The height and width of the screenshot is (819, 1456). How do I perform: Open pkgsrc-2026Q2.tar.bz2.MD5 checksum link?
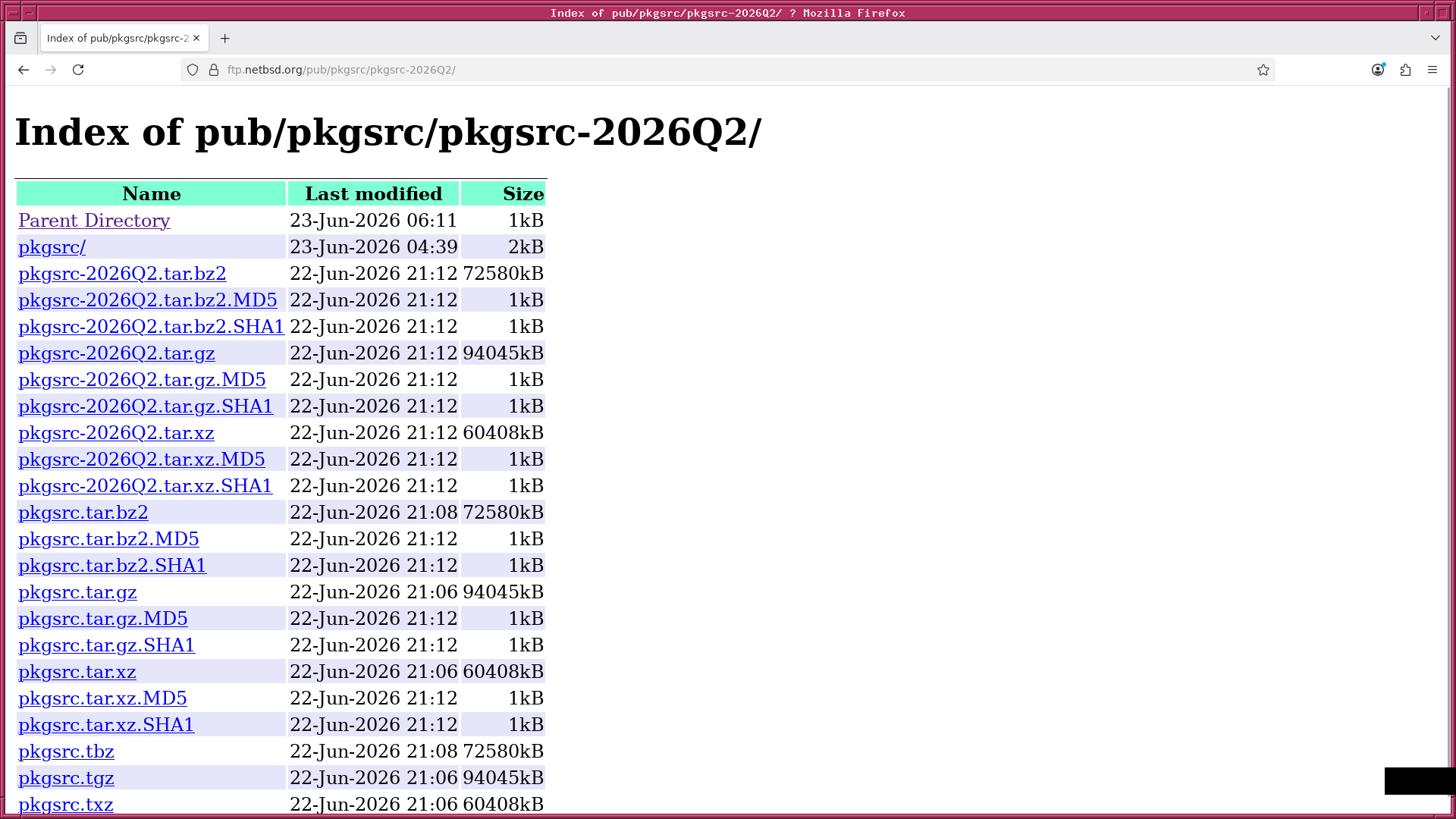(148, 300)
